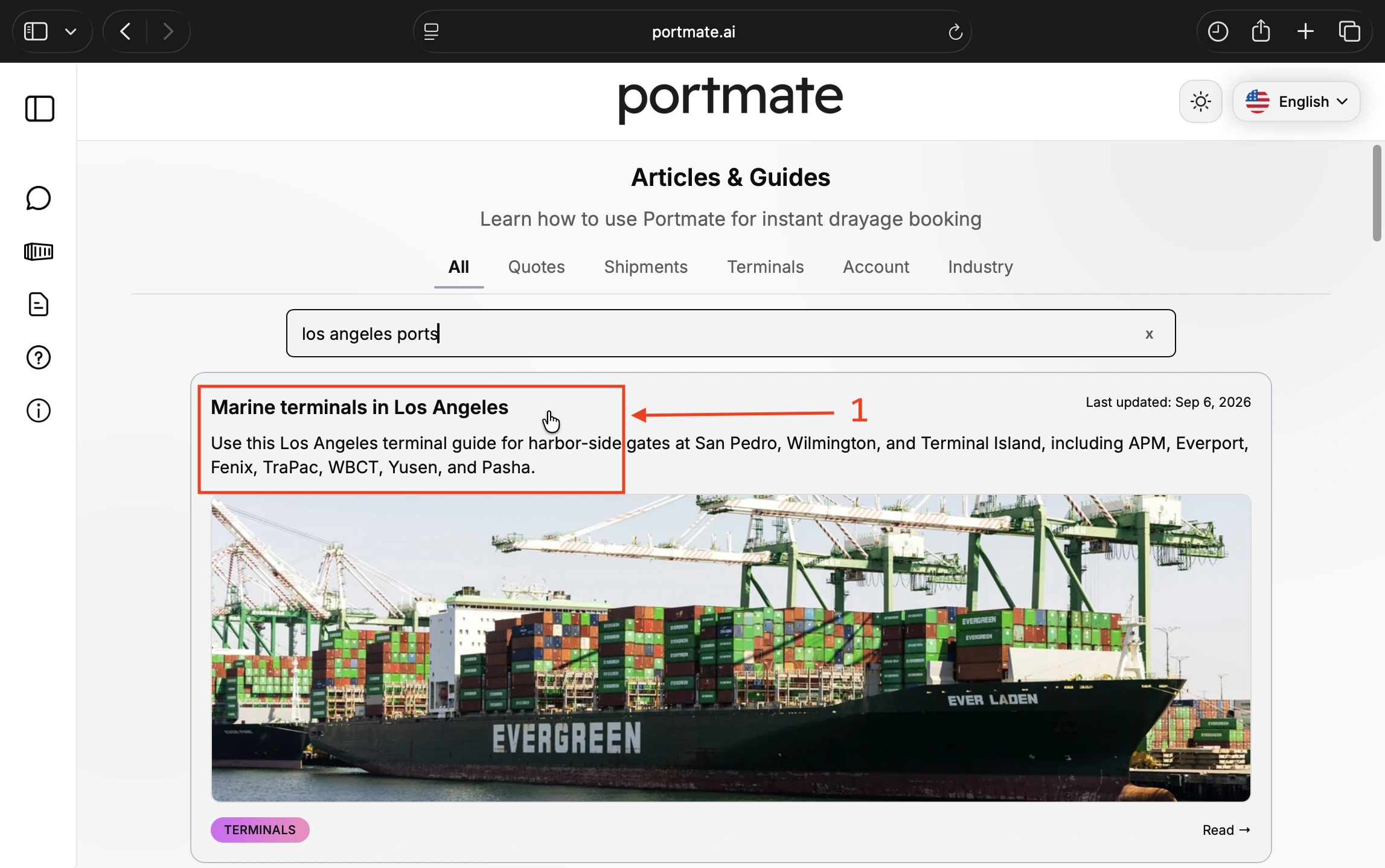Show tab overview icon
This screenshot has width=1385, height=868.
pos(1350,31)
